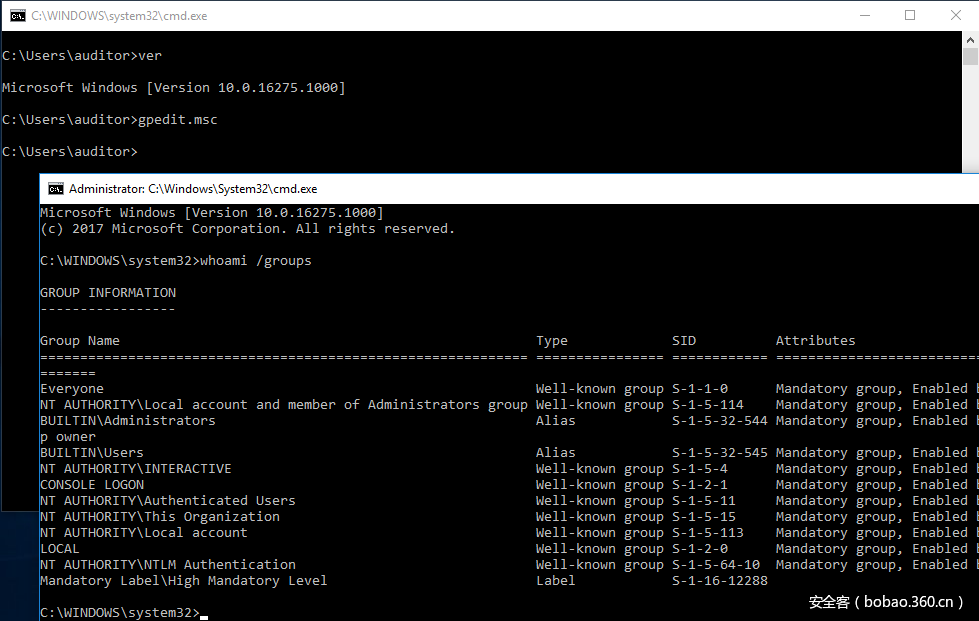This screenshot has height=621, width=979.
Task: Click the final C:\WINDOWS\system32> prompt in the Administrator window
Action: [x=119, y=612]
